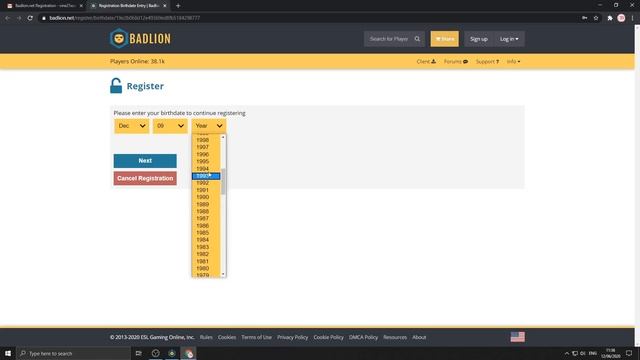Screen dimensions: 640x360
Task: Click the Badlion logo
Action: (140, 39)
